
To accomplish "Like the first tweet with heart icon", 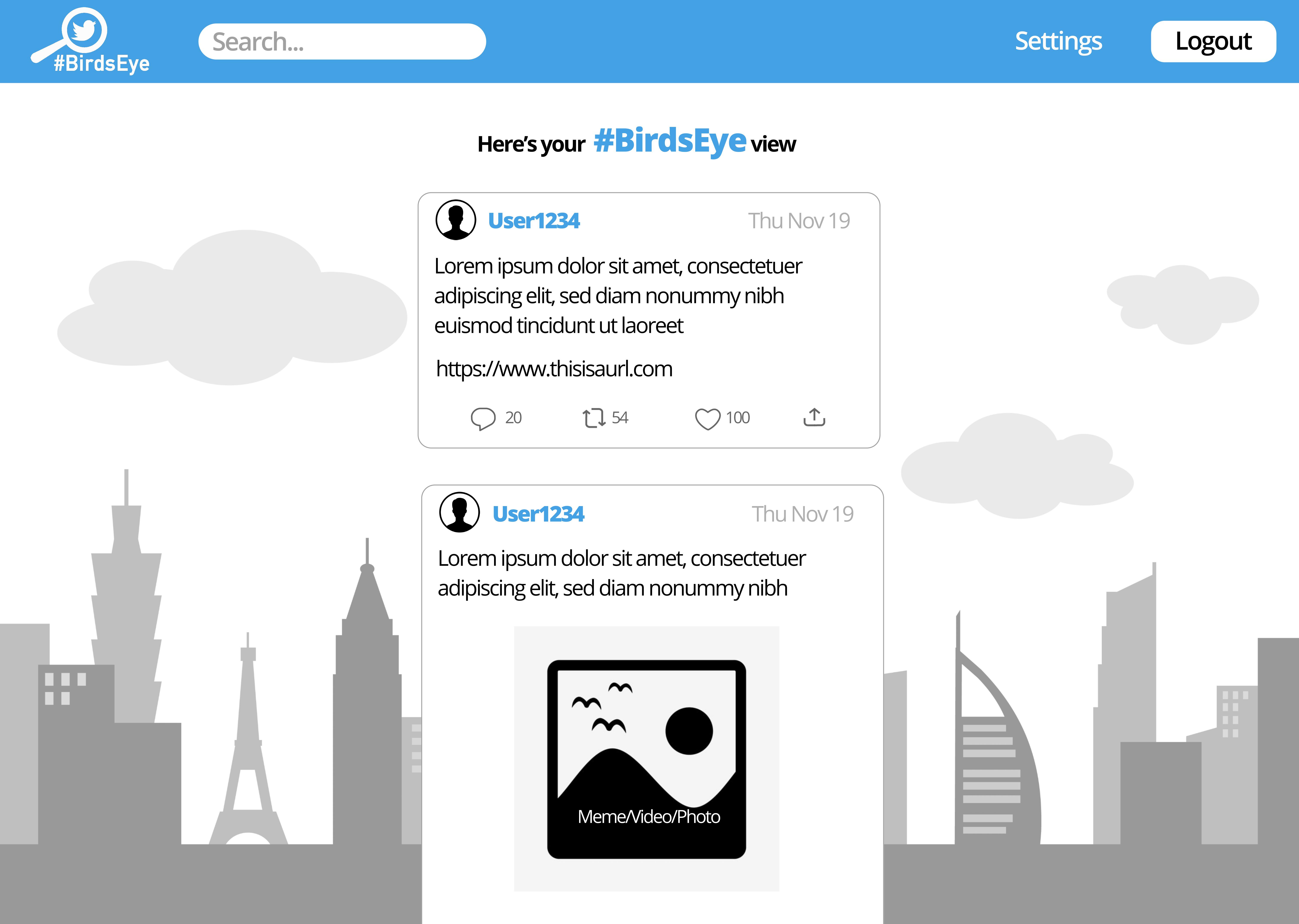I will click(x=708, y=419).
